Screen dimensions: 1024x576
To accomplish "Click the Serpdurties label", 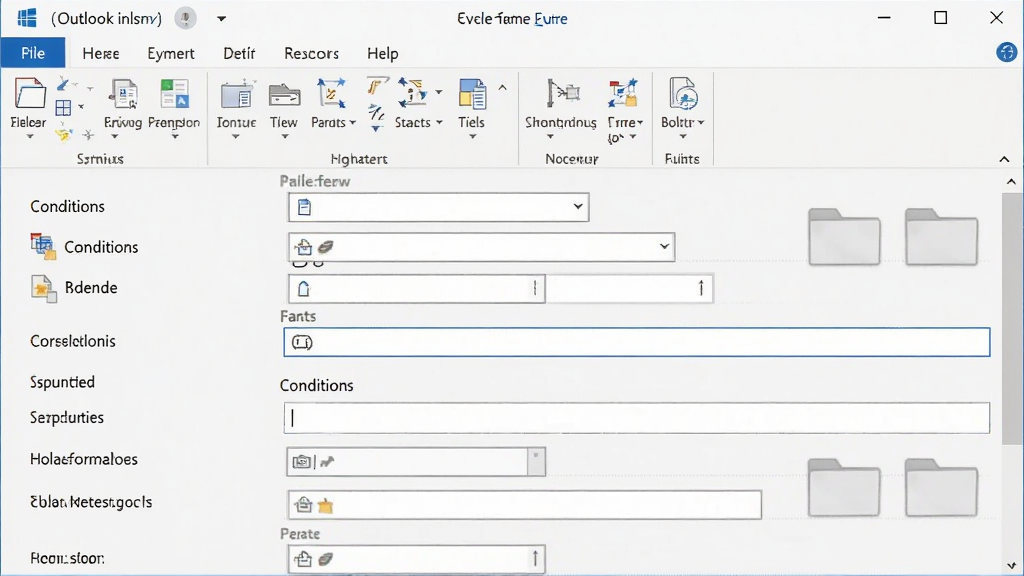I will pyautogui.click(x=67, y=418).
